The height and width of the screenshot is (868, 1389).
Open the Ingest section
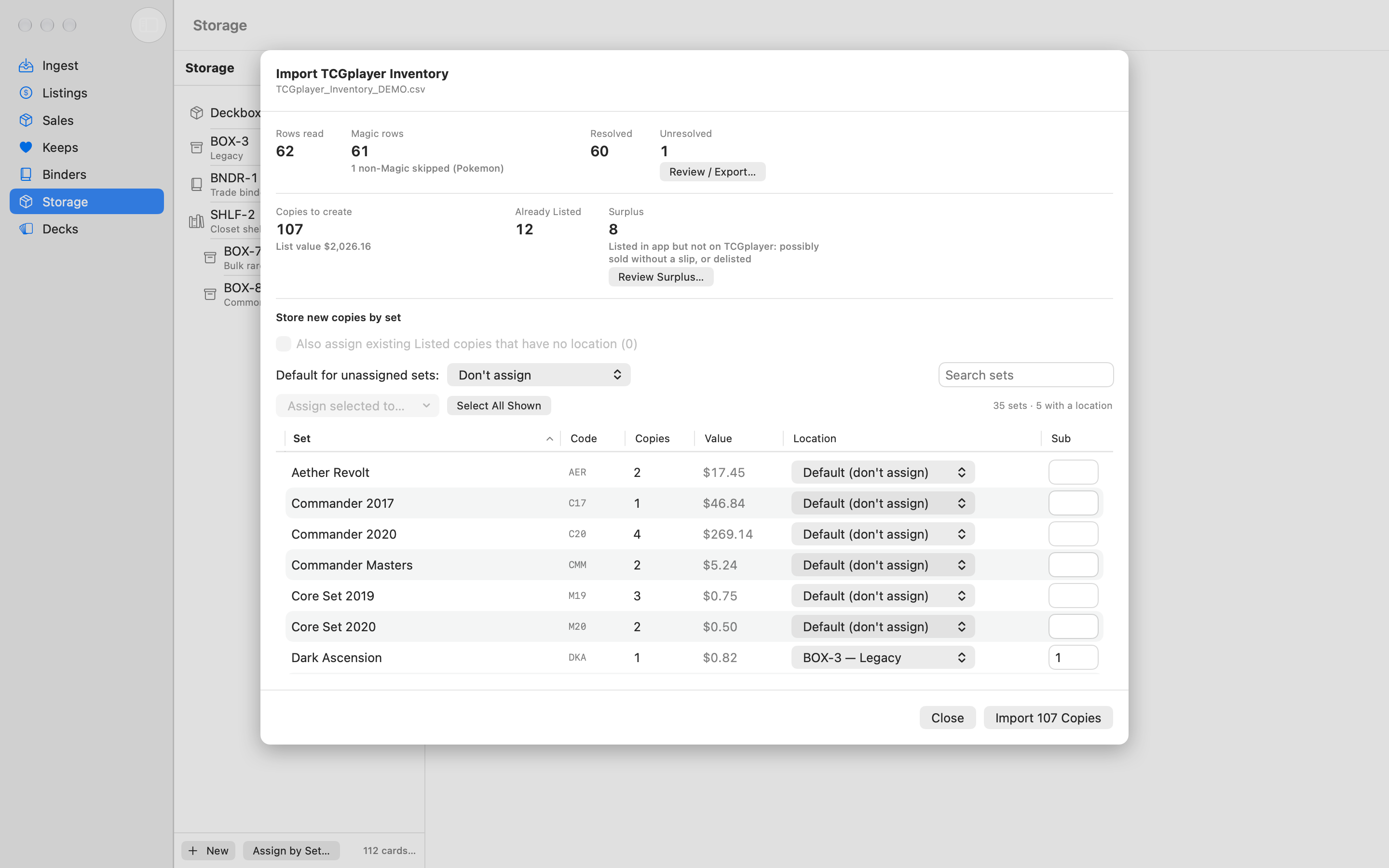pos(87,66)
